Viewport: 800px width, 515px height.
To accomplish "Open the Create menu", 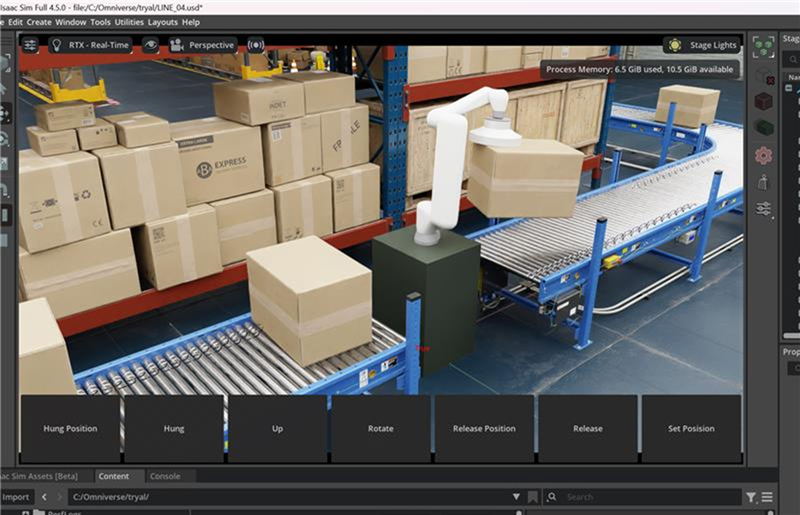I will tap(39, 22).
